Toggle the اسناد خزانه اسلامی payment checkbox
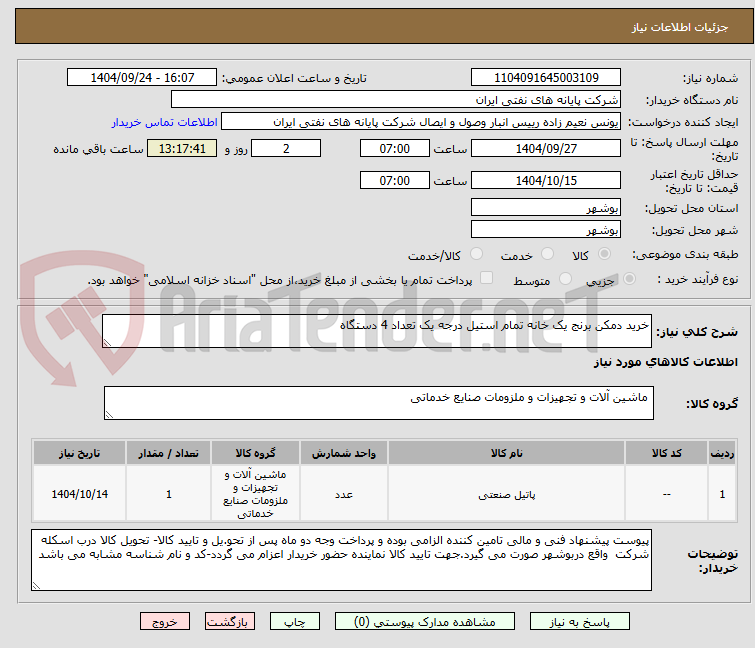Image resolution: width=755 pixels, height=648 pixels. click(x=487, y=278)
